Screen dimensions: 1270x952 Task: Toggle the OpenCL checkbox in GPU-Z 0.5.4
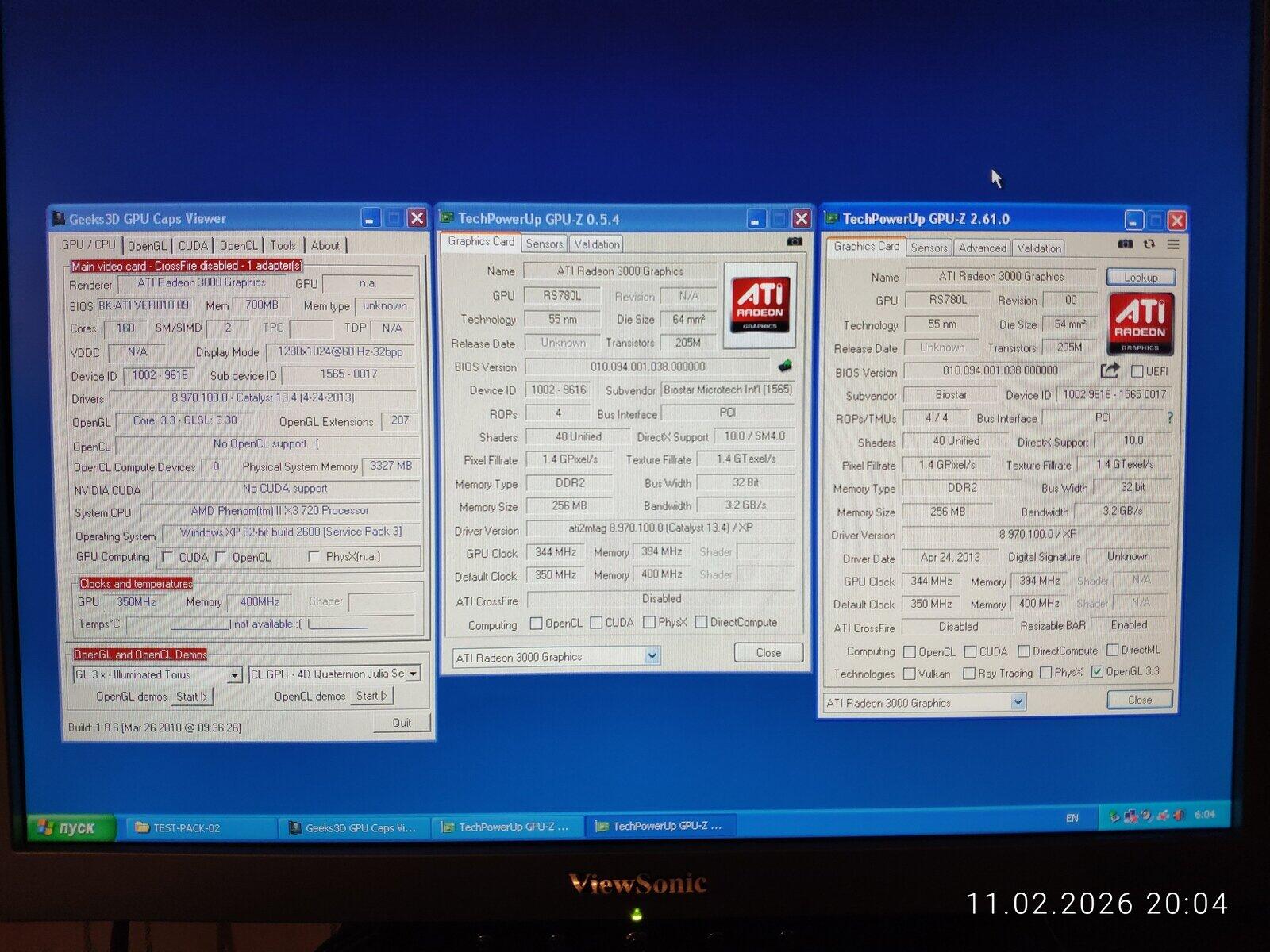pos(536,623)
